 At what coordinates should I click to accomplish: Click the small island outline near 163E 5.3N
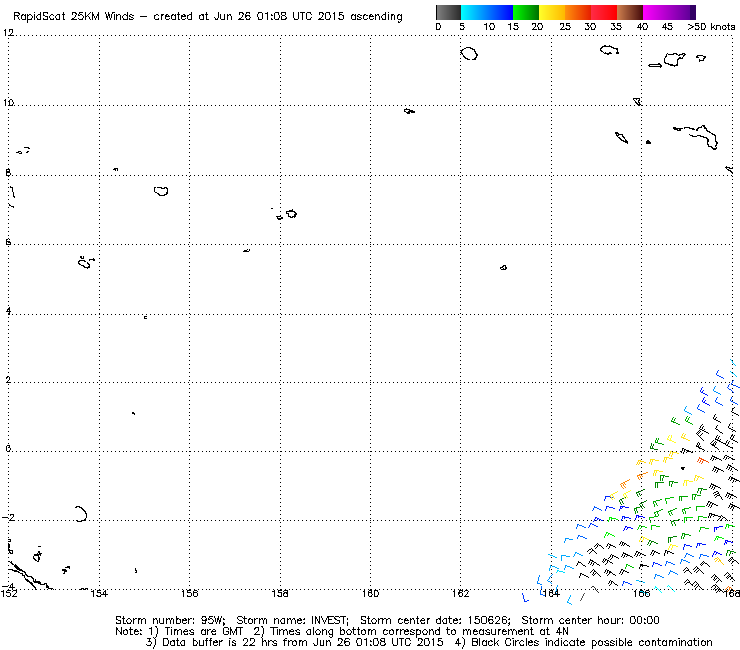point(504,268)
